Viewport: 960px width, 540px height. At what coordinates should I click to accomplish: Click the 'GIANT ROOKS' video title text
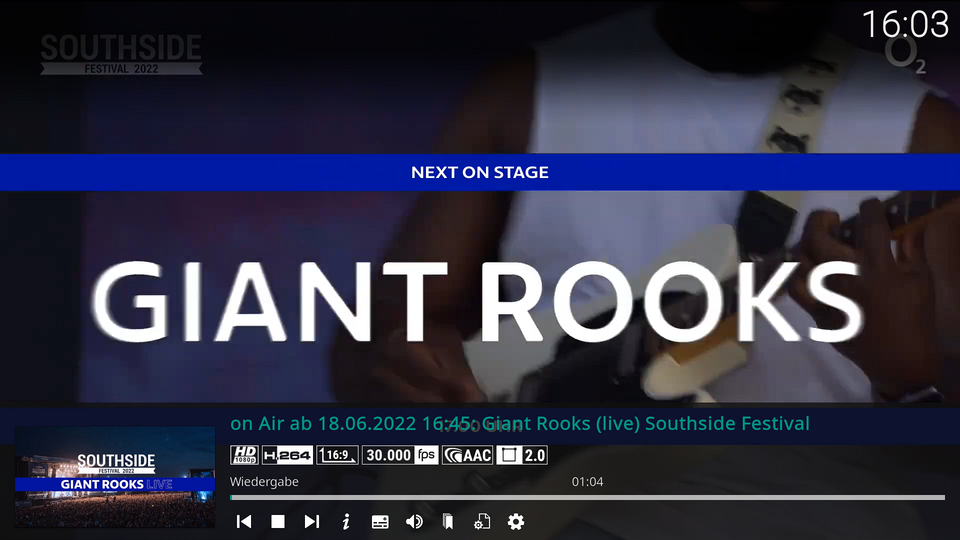point(479,302)
